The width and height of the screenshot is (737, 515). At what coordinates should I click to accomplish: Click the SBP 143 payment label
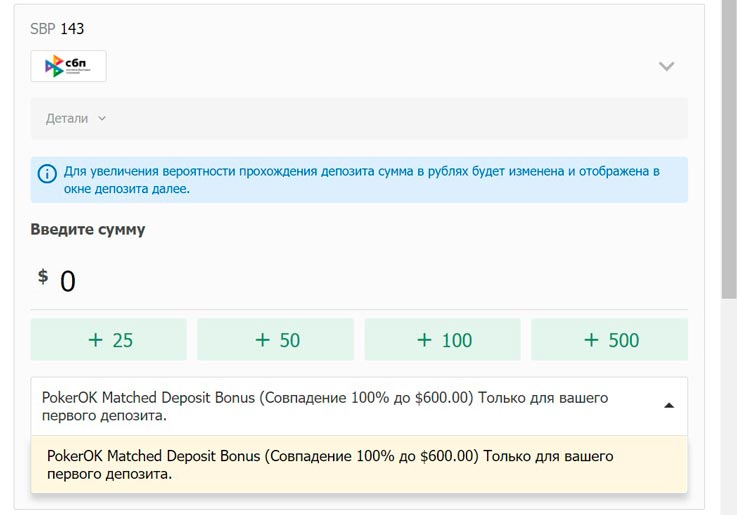pyautogui.click(x=57, y=29)
